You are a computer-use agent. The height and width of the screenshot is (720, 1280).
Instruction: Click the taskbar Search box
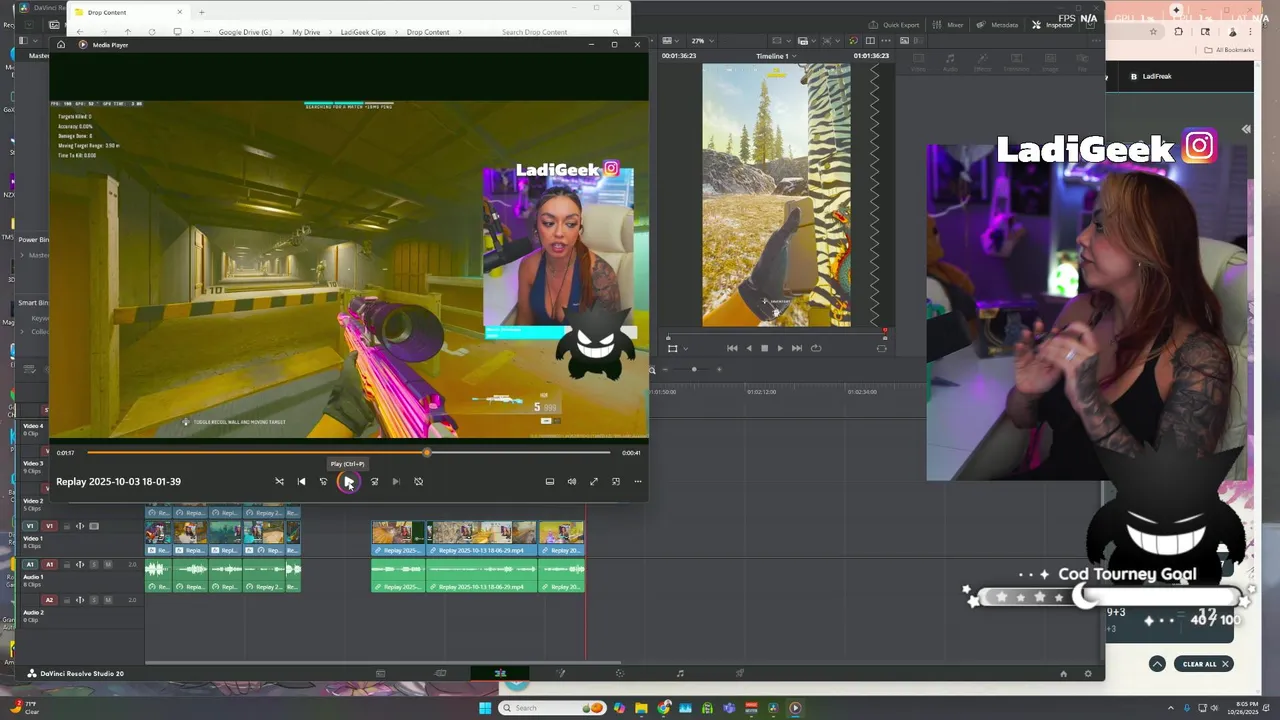553,708
